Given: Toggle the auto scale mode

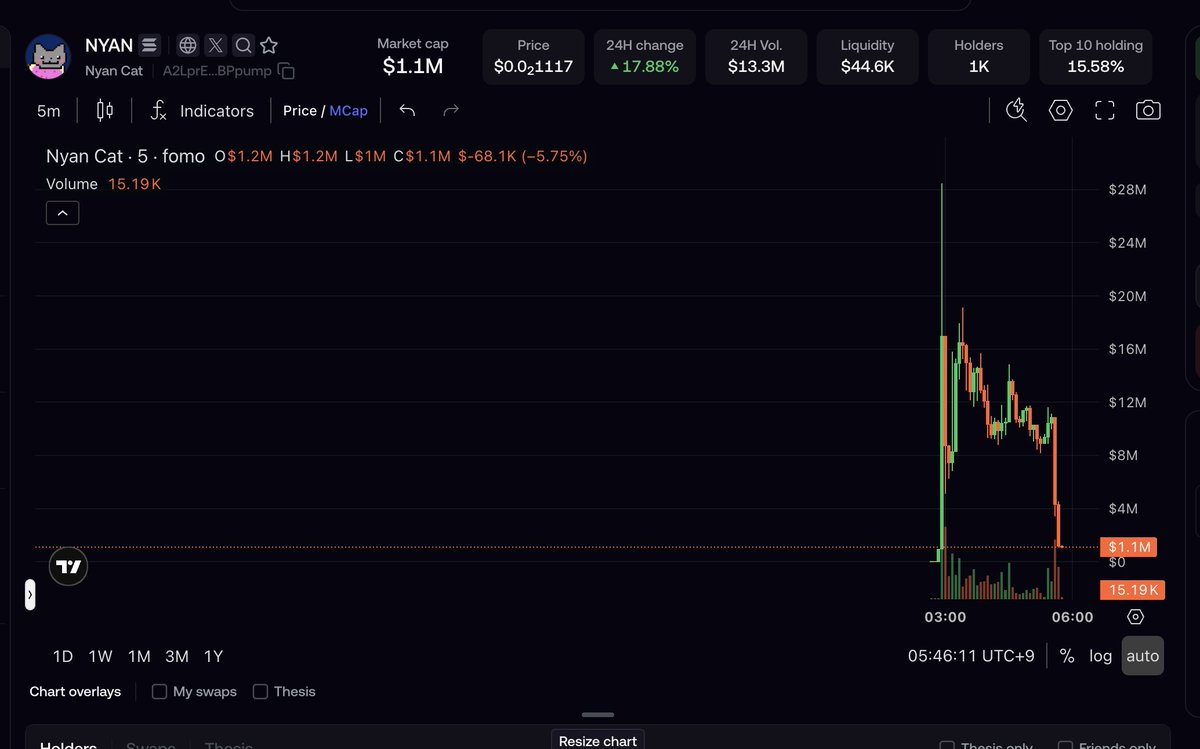Looking at the screenshot, I should [1143, 656].
